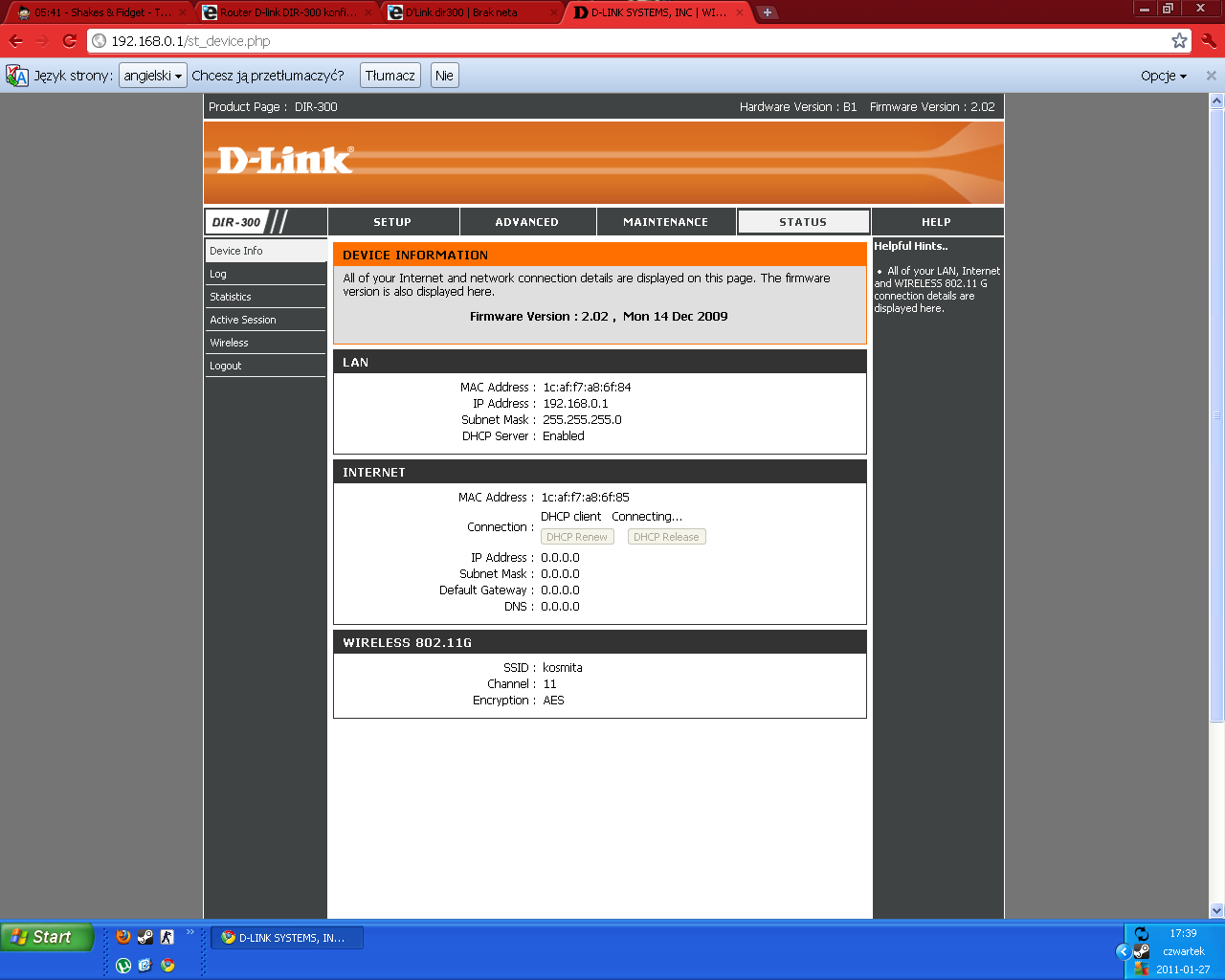The image size is (1225, 980).
Task: Open Statistics in the sidebar
Action: click(x=265, y=297)
